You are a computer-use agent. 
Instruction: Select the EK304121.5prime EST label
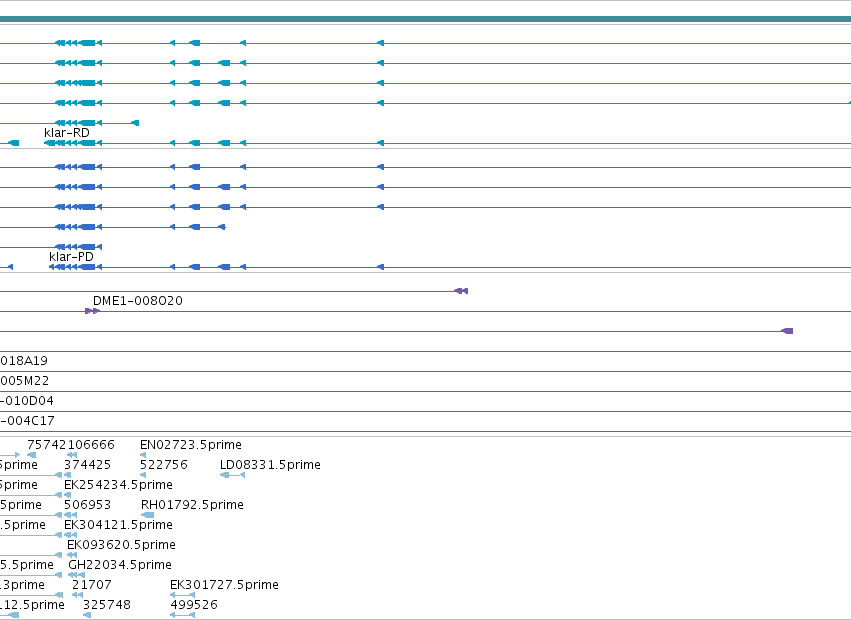pyautogui.click(x=118, y=525)
